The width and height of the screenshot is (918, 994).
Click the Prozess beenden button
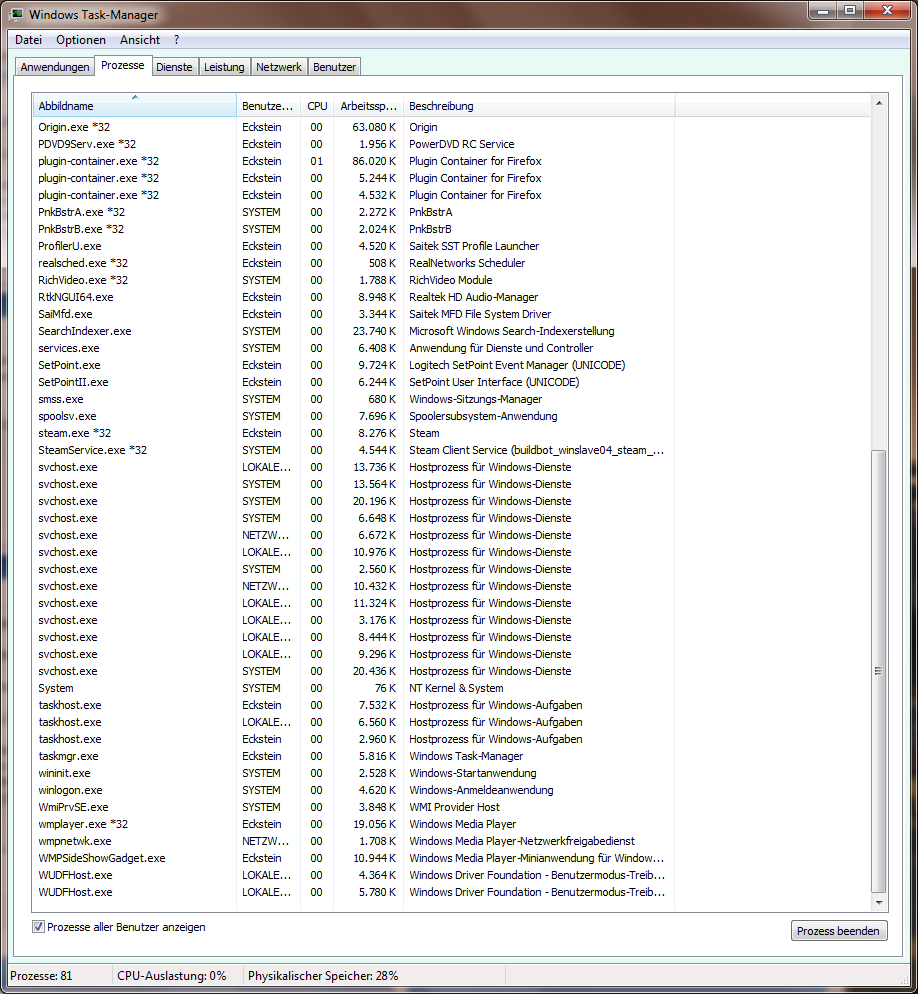coord(839,931)
